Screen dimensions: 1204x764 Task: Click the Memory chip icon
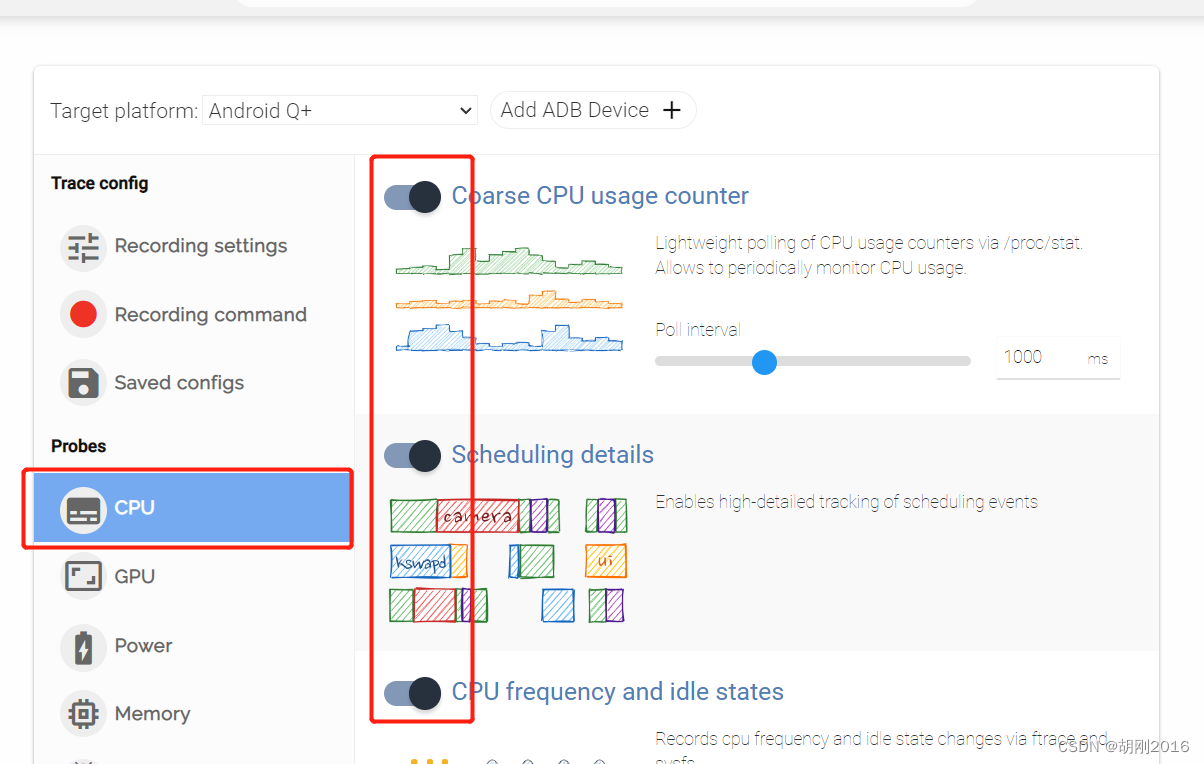tap(83, 714)
